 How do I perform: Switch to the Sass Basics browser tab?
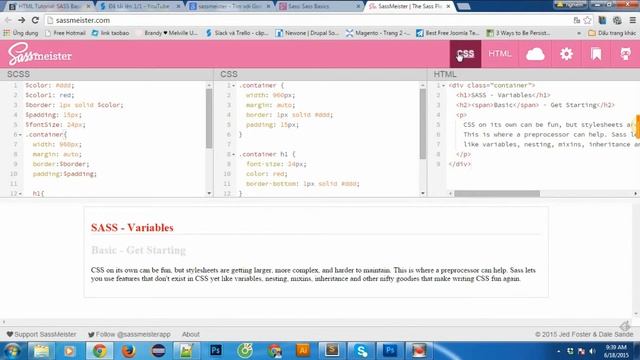pyautogui.click(x=319, y=6)
